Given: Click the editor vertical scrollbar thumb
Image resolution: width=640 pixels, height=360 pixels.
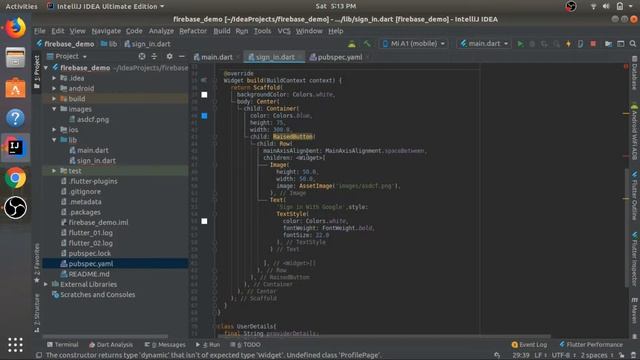Looking at the screenshot, I should point(627,227).
